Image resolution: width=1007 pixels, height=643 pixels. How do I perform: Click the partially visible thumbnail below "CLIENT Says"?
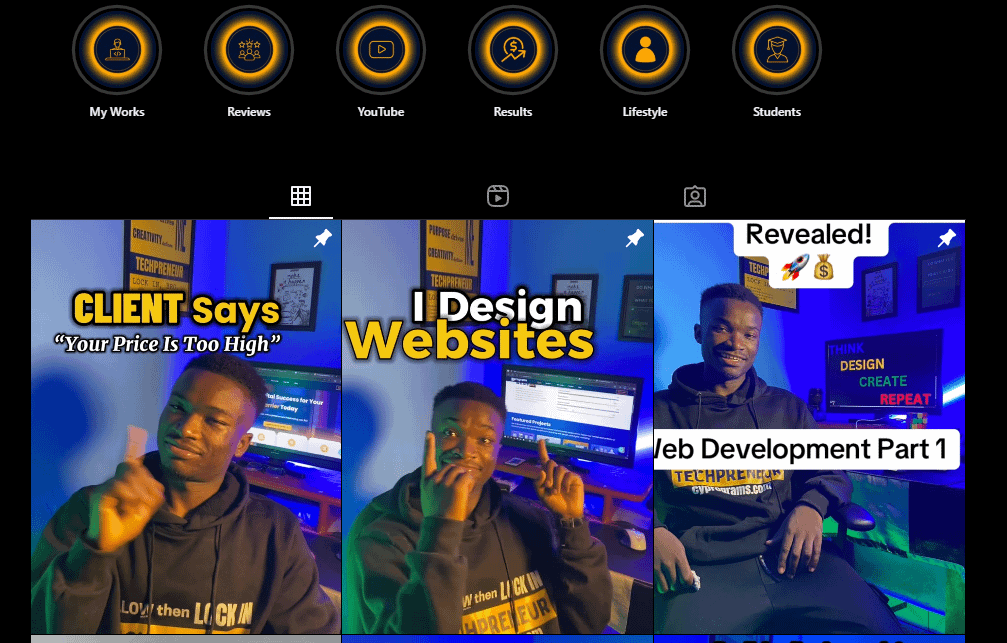tap(185, 639)
